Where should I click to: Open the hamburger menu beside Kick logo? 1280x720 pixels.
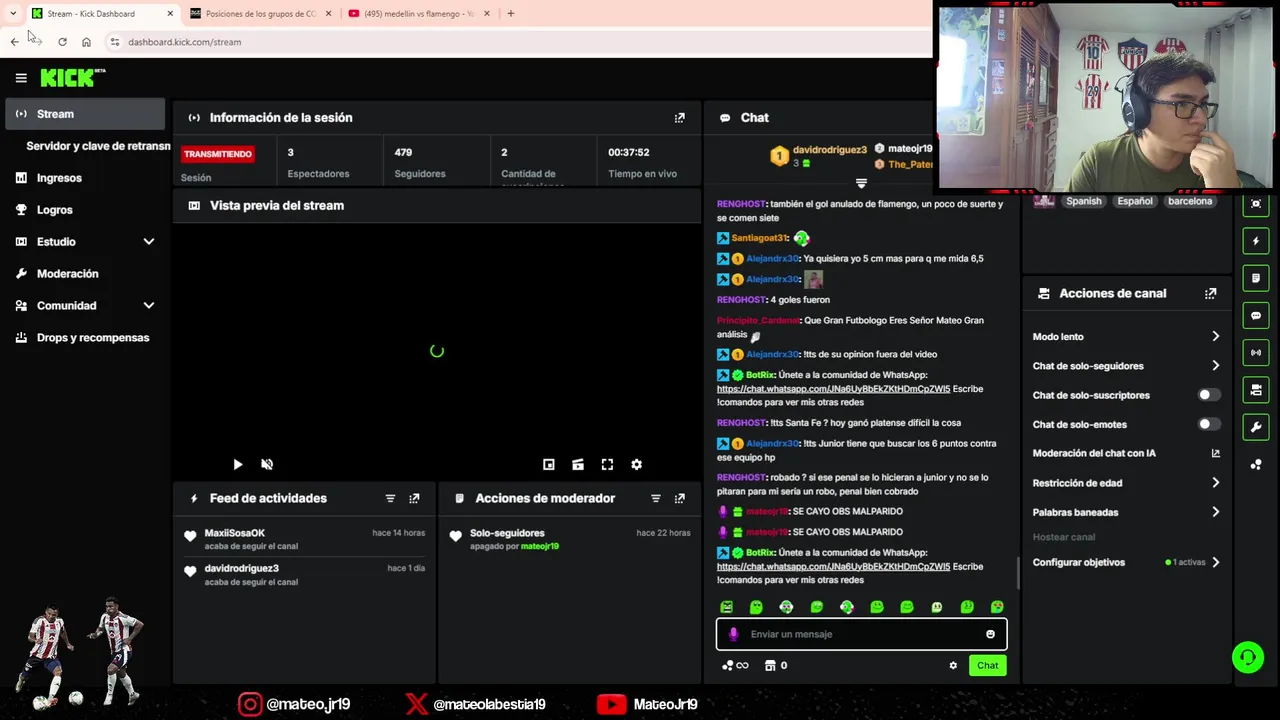pos(21,77)
